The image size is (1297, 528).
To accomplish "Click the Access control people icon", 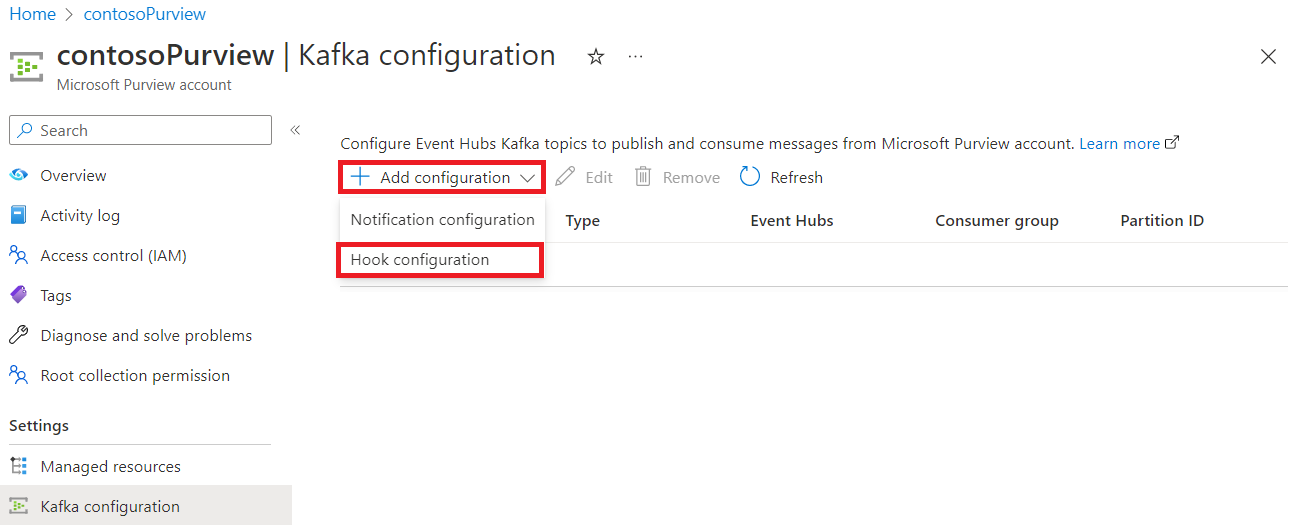I will (19, 256).
